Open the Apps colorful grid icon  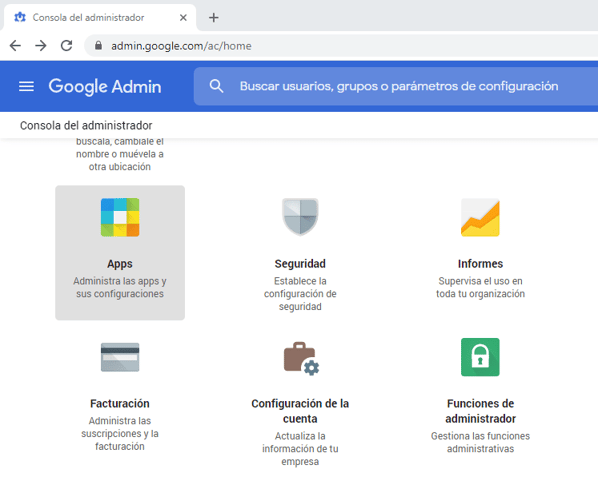(120, 217)
